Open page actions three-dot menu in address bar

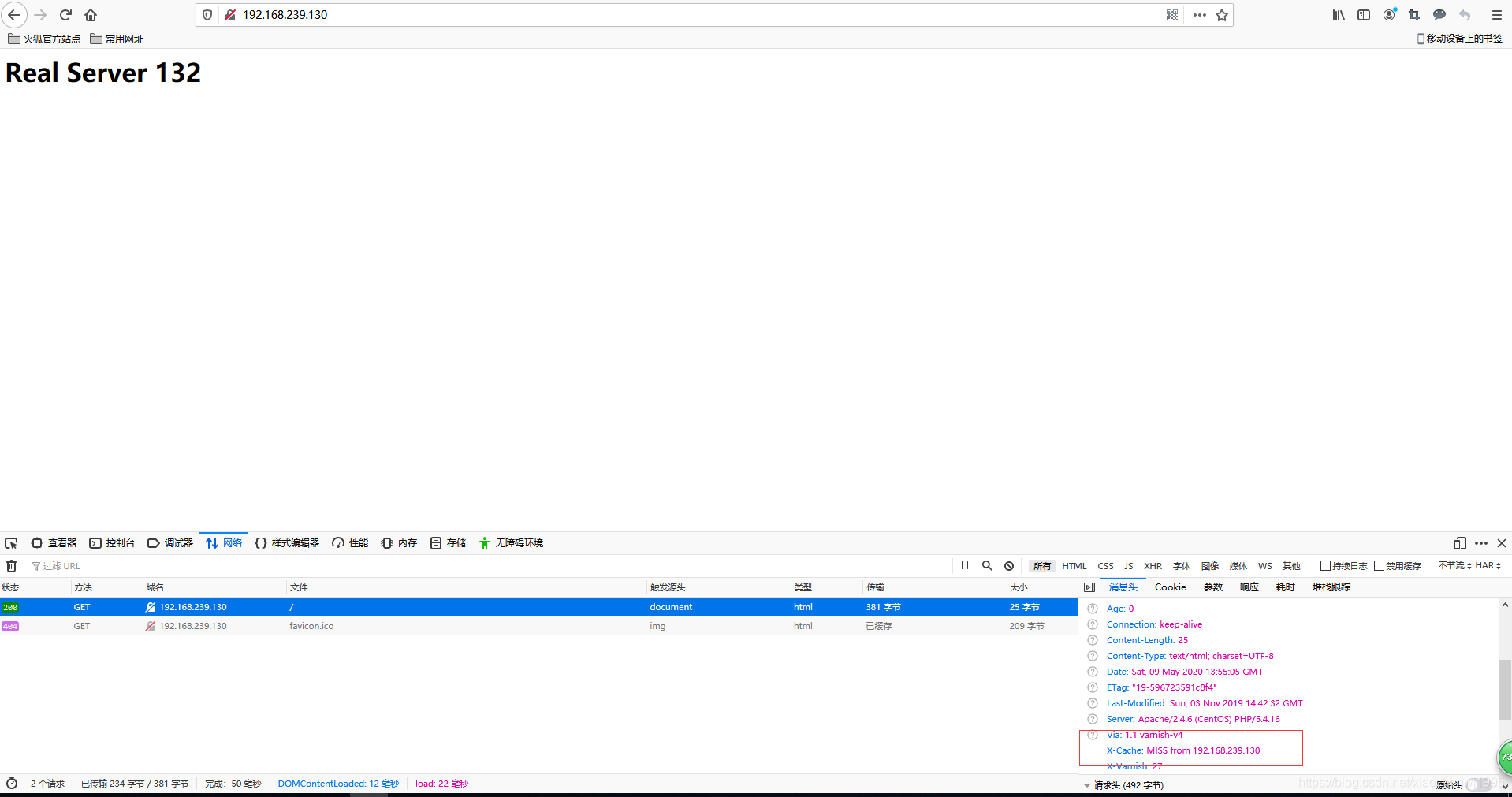(1199, 15)
